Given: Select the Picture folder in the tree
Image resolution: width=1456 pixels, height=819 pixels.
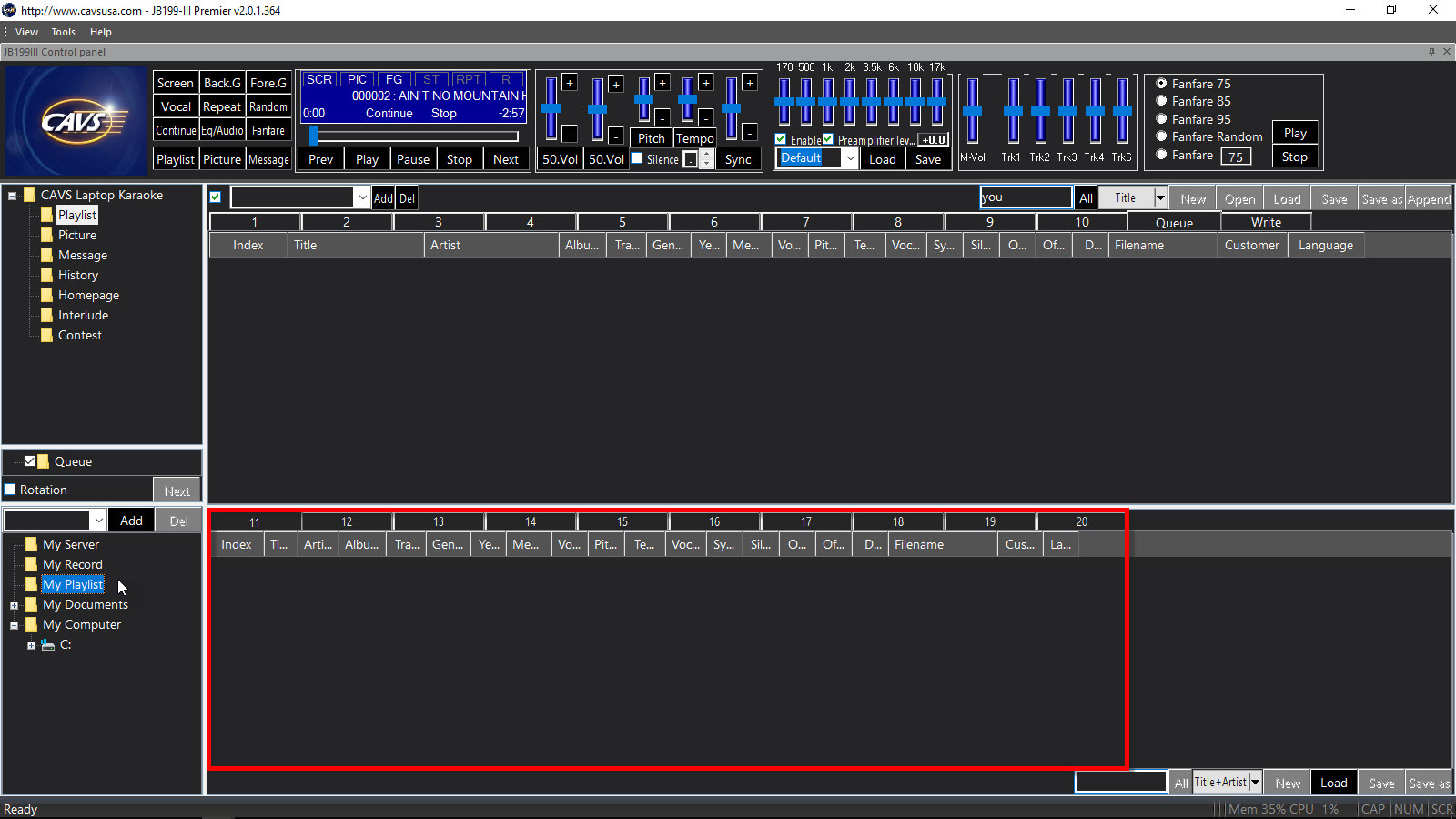Looking at the screenshot, I should tap(76, 235).
